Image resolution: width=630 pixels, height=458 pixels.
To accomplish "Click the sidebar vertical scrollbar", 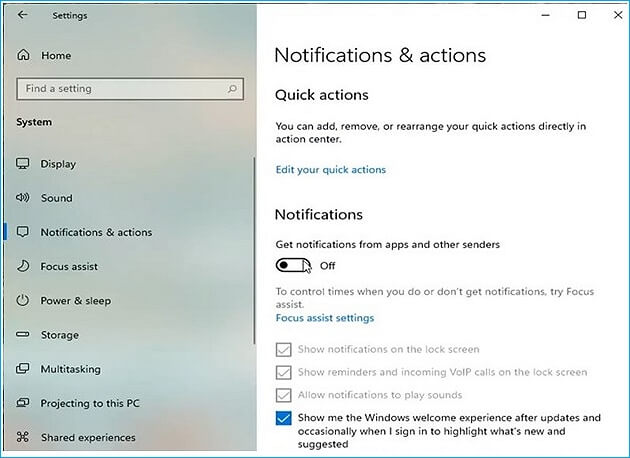I will coord(254,250).
